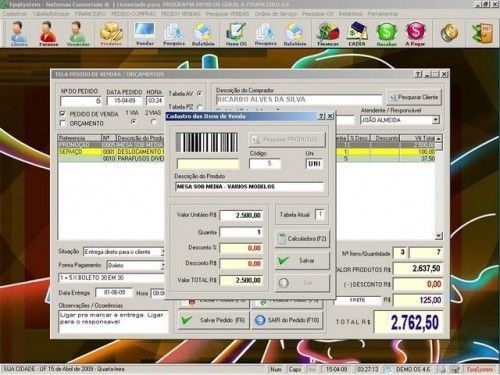Click the Tabela Atual field
Screen dimensions: 500x375
coord(320,214)
